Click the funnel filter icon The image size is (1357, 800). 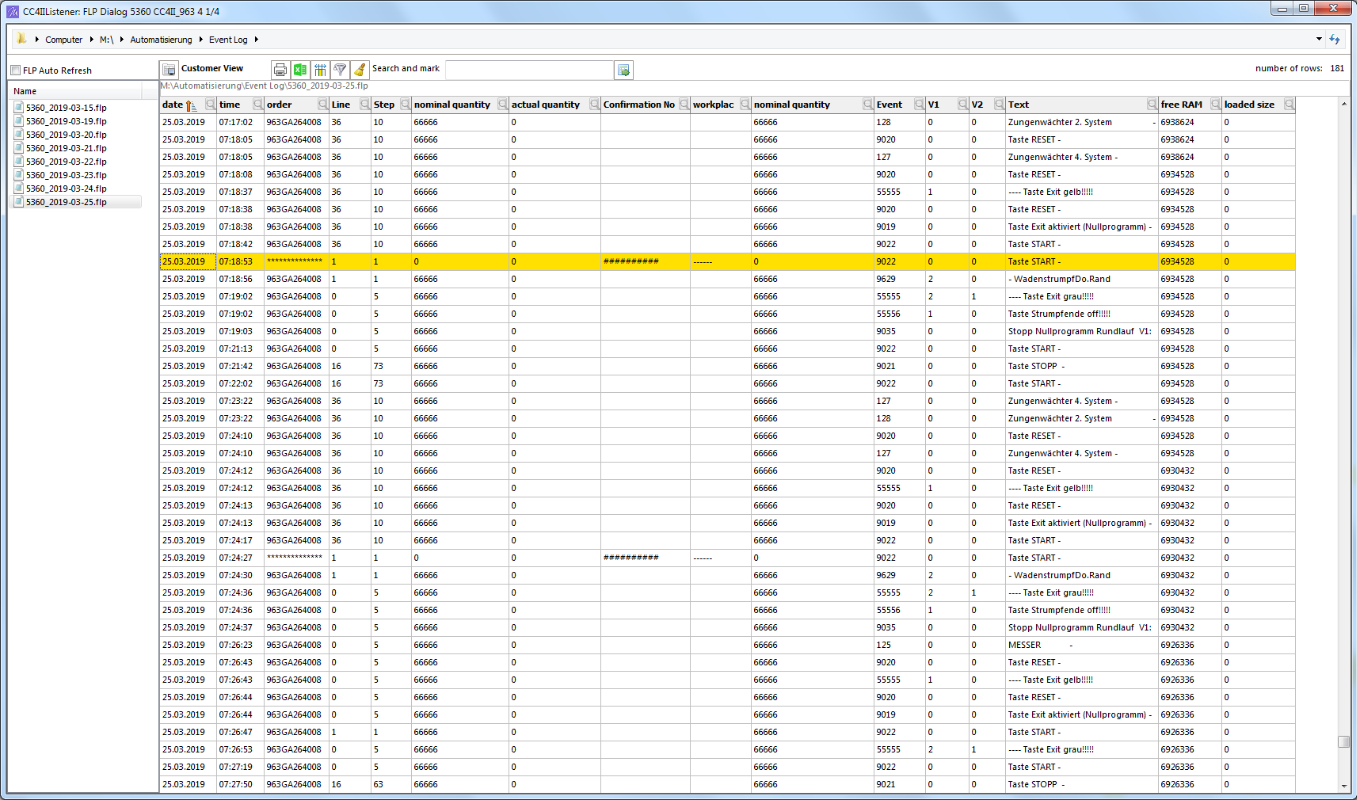[x=340, y=70]
